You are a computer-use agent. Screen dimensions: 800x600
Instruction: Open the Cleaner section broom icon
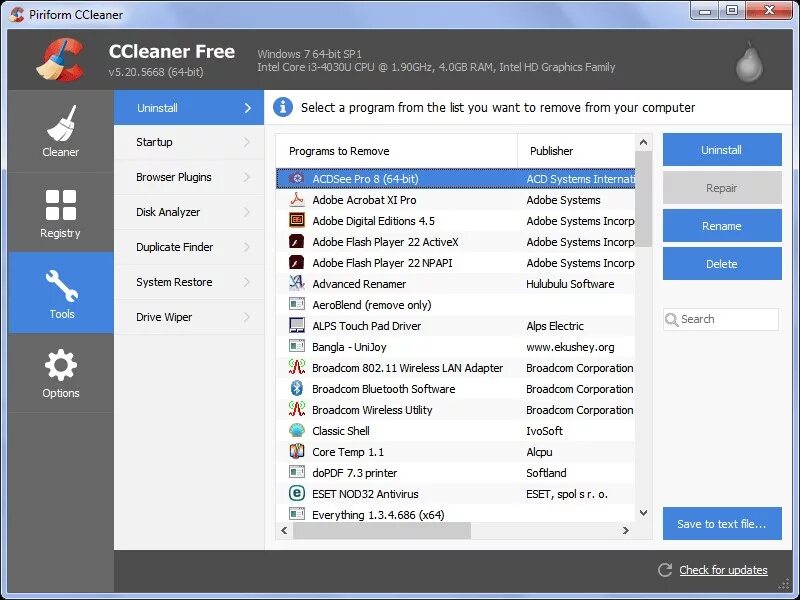61,123
